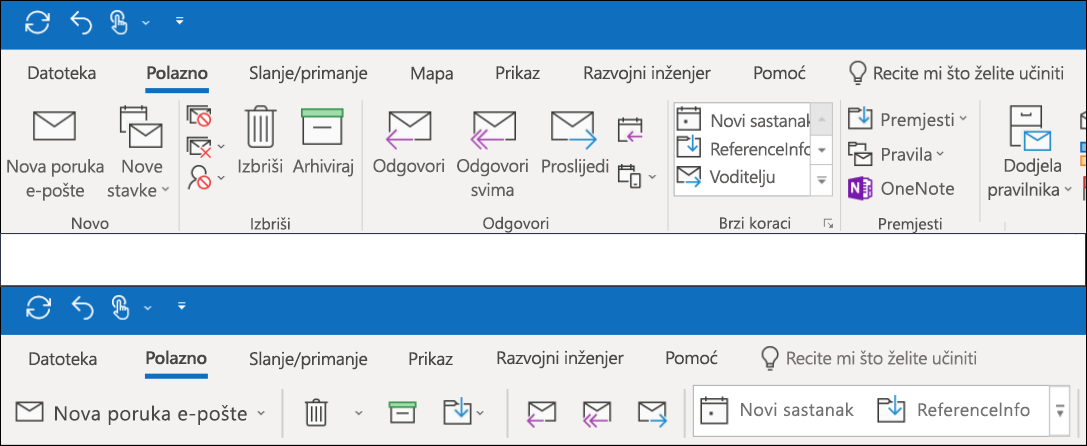This screenshot has height=446, width=1087.
Task: Click Quick Steps gallery scroll-up arrow
Action: 821,120
